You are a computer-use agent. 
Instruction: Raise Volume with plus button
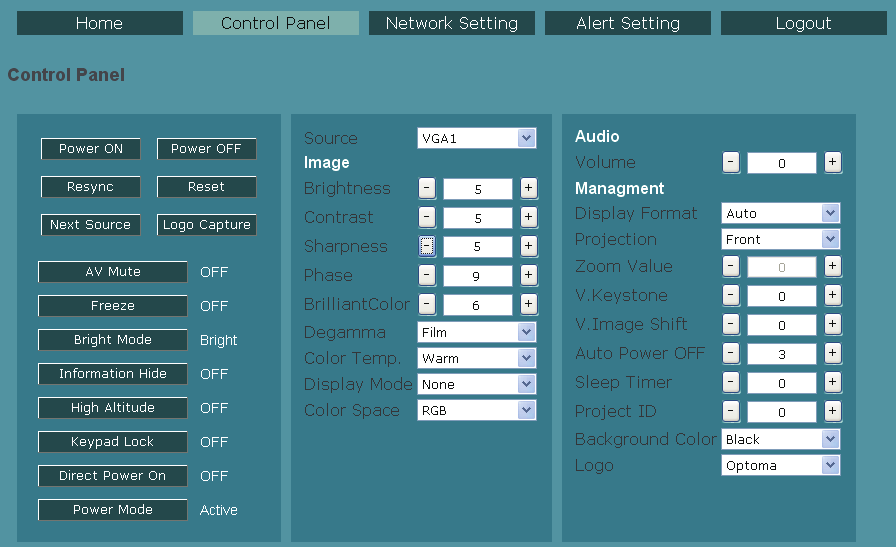click(x=833, y=162)
